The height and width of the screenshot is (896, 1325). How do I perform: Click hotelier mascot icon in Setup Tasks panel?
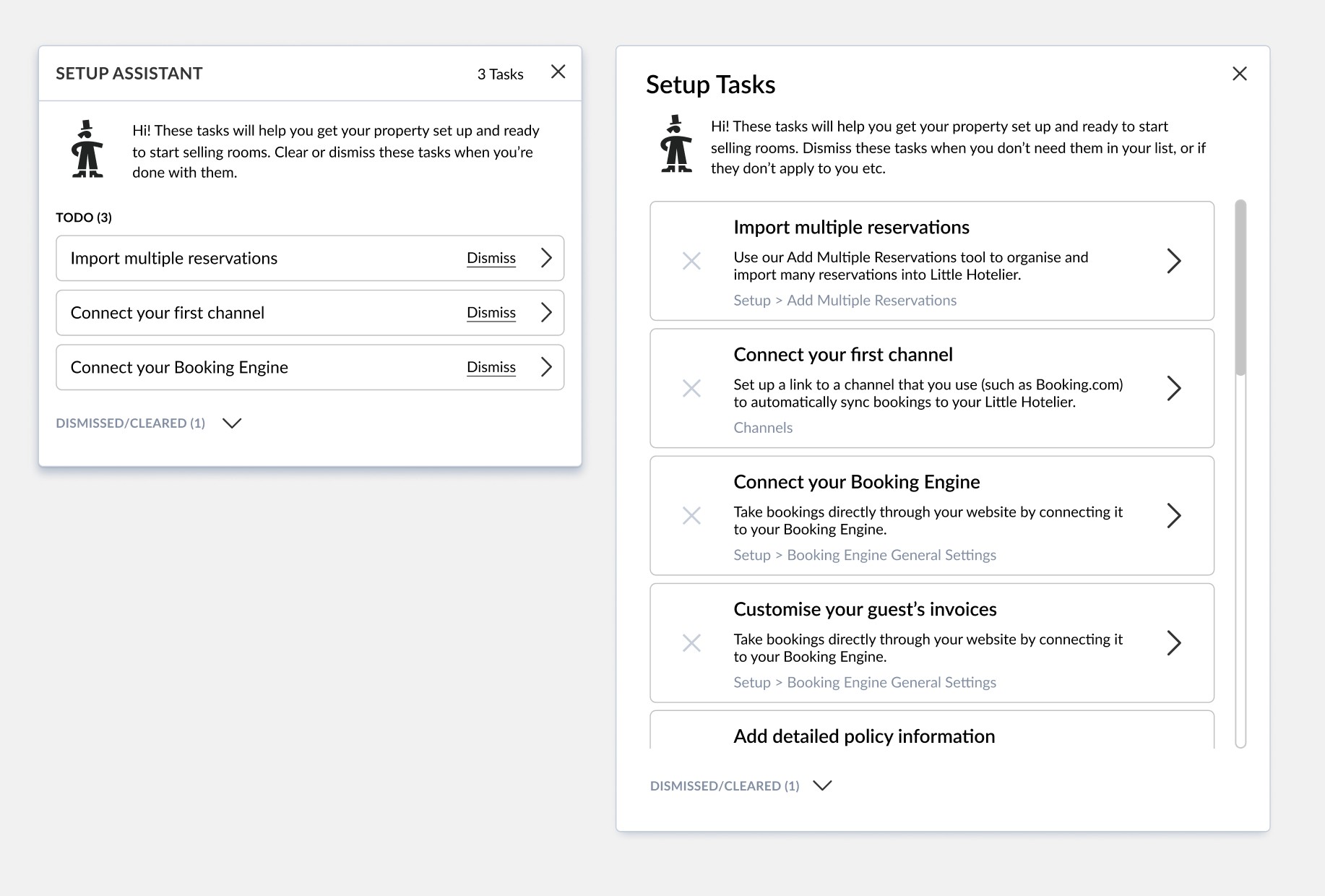(x=676, y=145)
